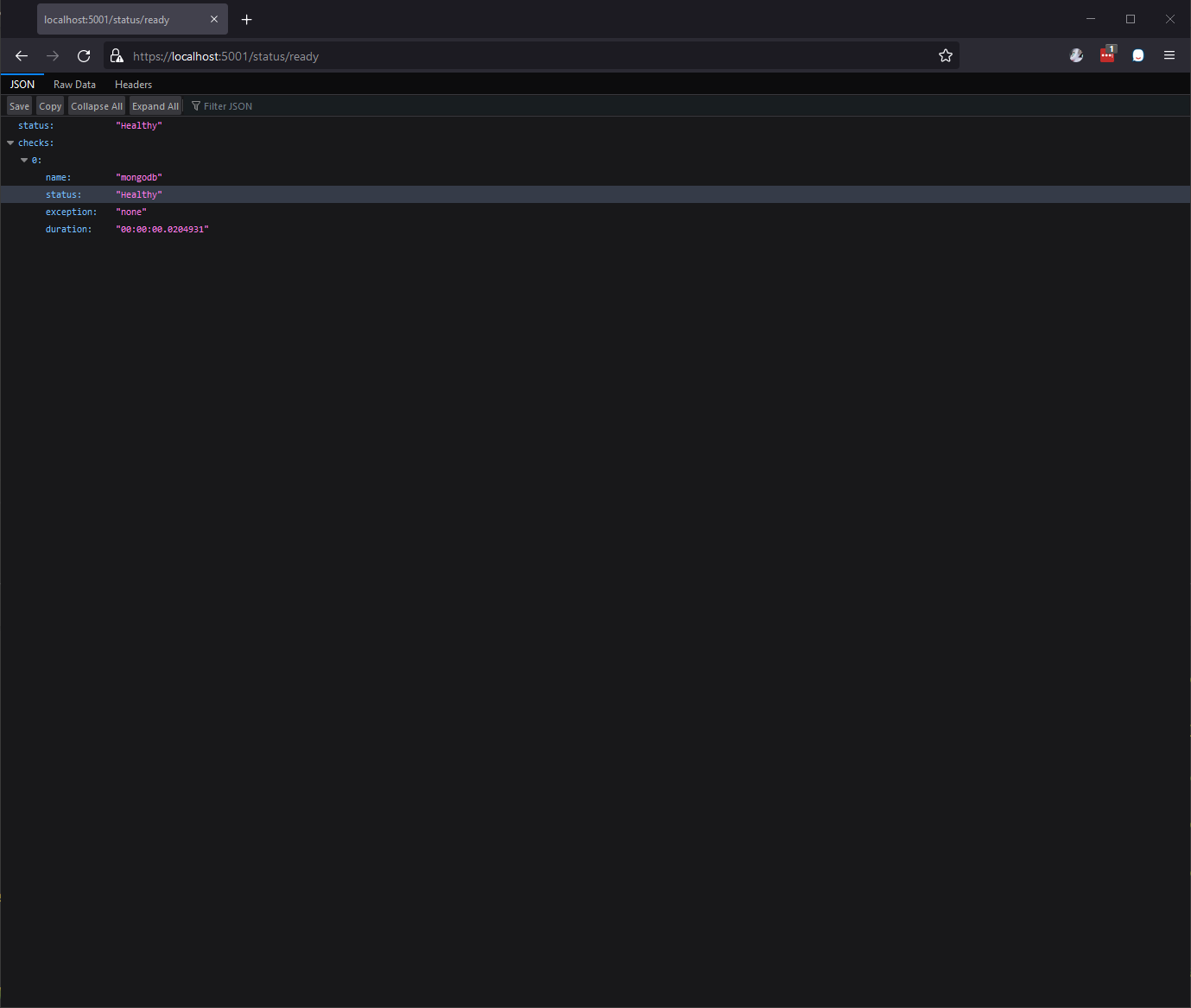Viewport: 1191px width, 1008px height.
Task: Collapse the checks node disclosure triangle
Action: (x=10, y=143)
